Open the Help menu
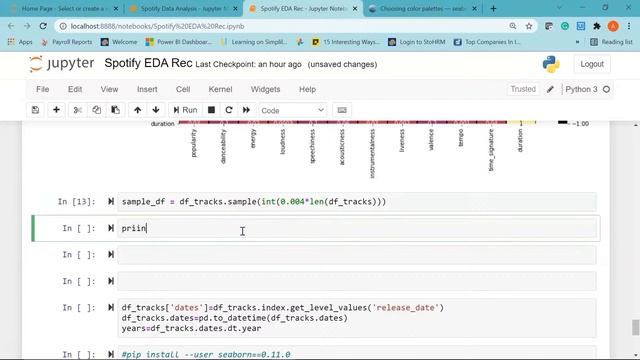Image resolution: width=640 pixels, height=360 pixels. coord(307,89)
